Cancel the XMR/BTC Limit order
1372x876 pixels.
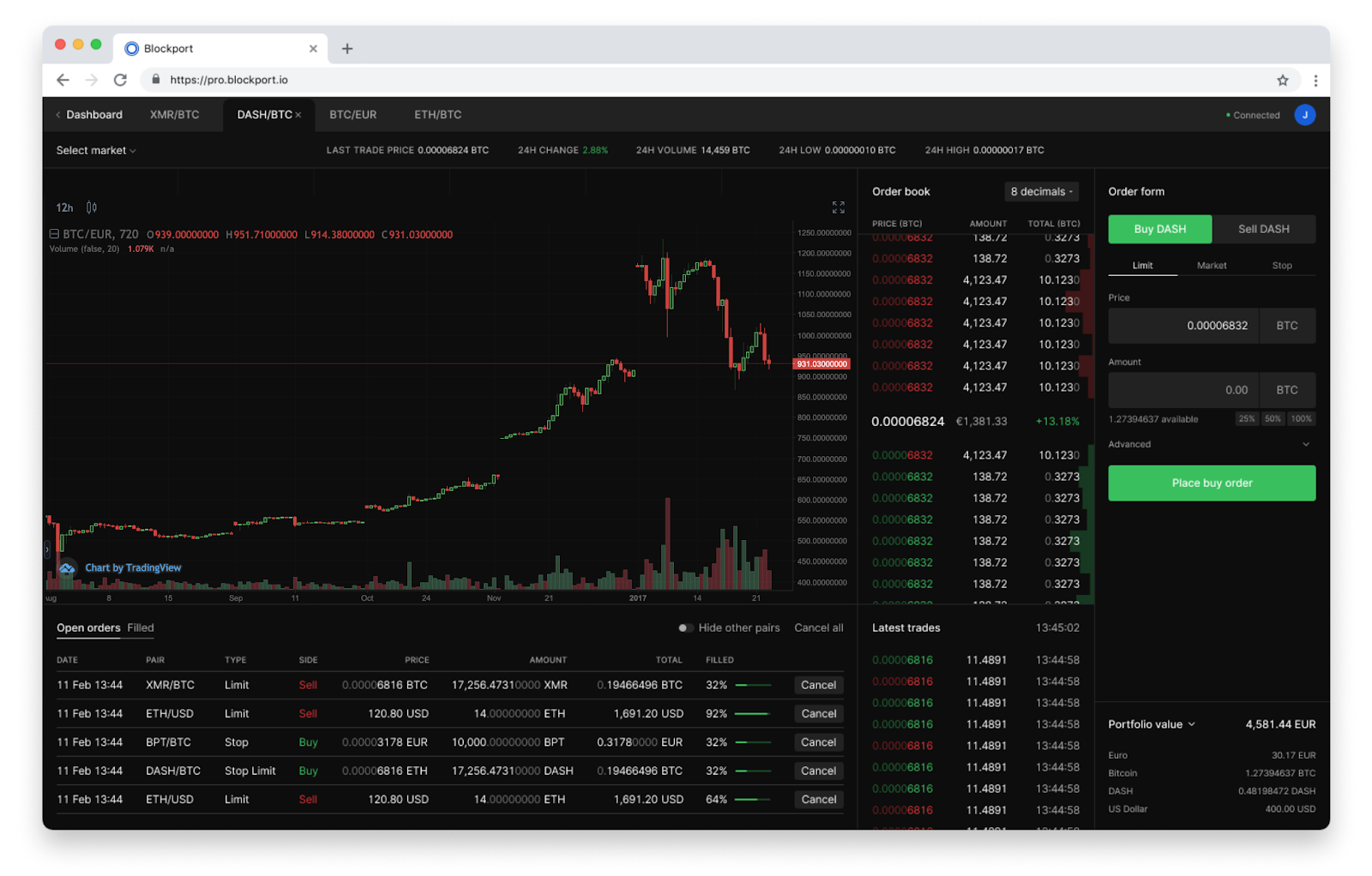pos(818,685)
